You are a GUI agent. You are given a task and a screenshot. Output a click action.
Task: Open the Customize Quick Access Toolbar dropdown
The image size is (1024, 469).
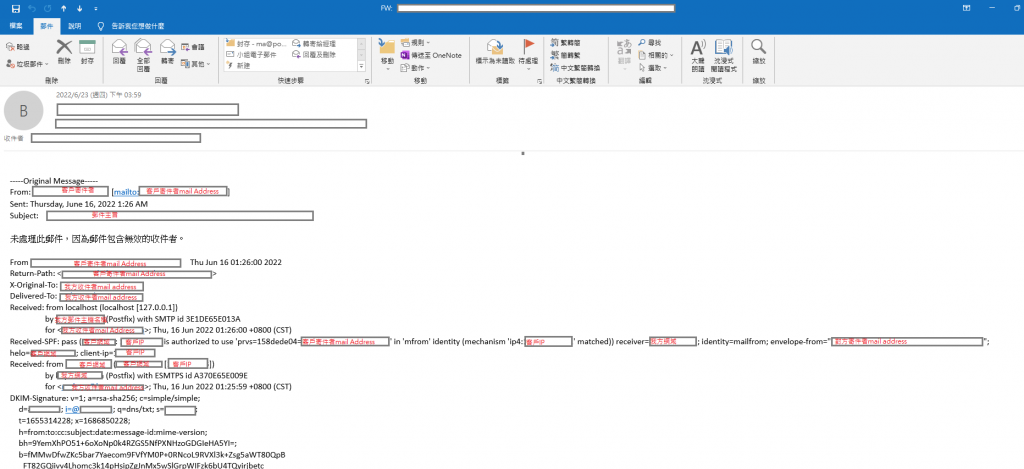point(96,8)
